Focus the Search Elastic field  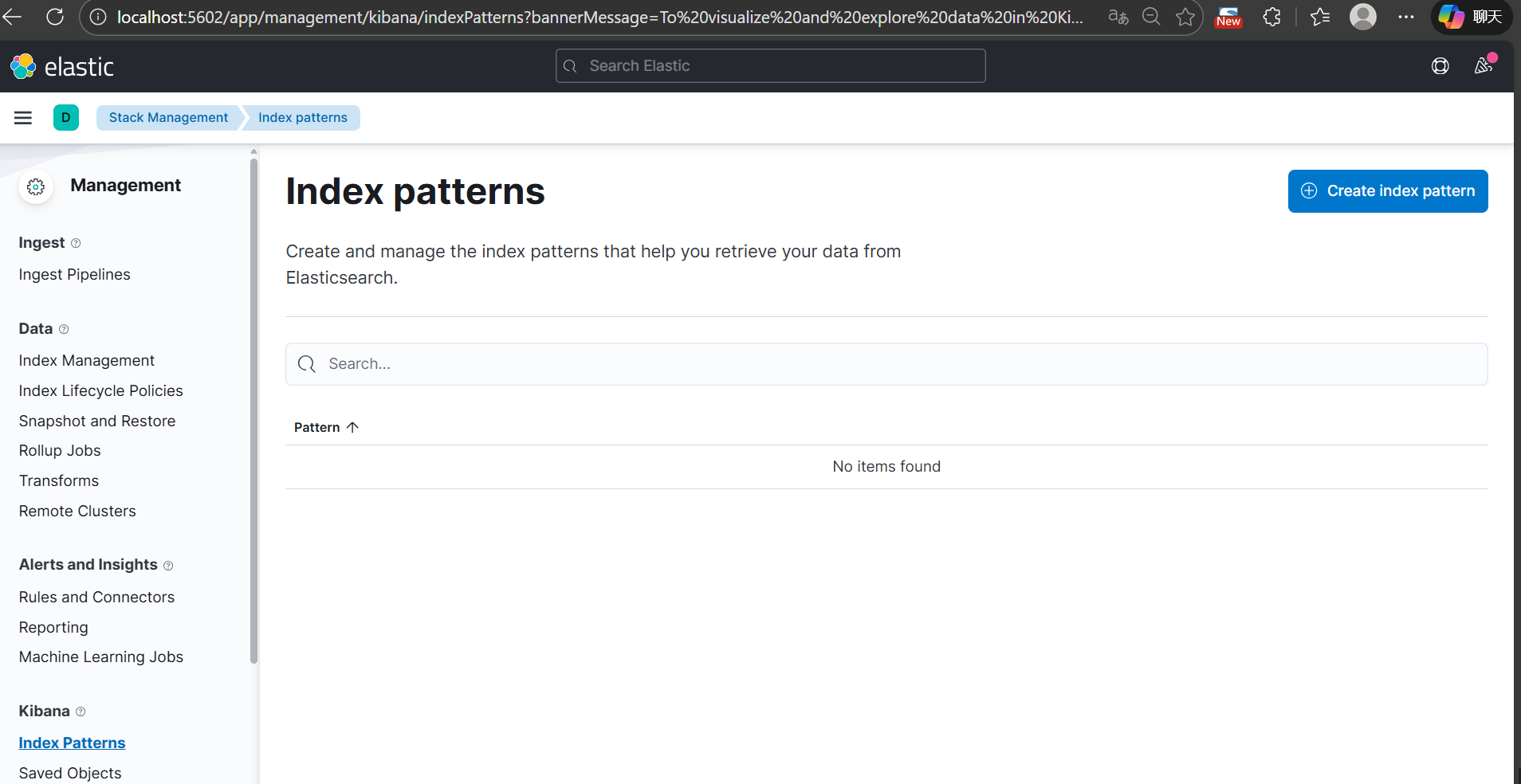[770, 66]
